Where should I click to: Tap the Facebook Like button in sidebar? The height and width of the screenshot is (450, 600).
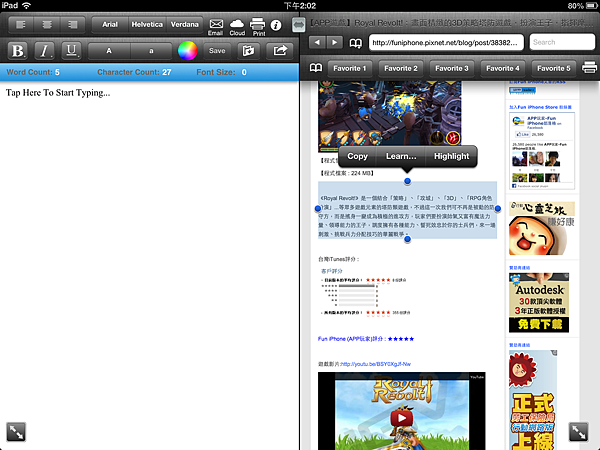click(x=523, y=134)
